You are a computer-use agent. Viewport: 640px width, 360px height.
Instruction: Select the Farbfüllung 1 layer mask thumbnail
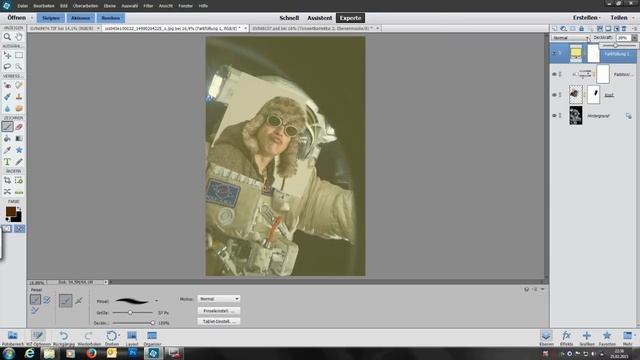(593, 53)
